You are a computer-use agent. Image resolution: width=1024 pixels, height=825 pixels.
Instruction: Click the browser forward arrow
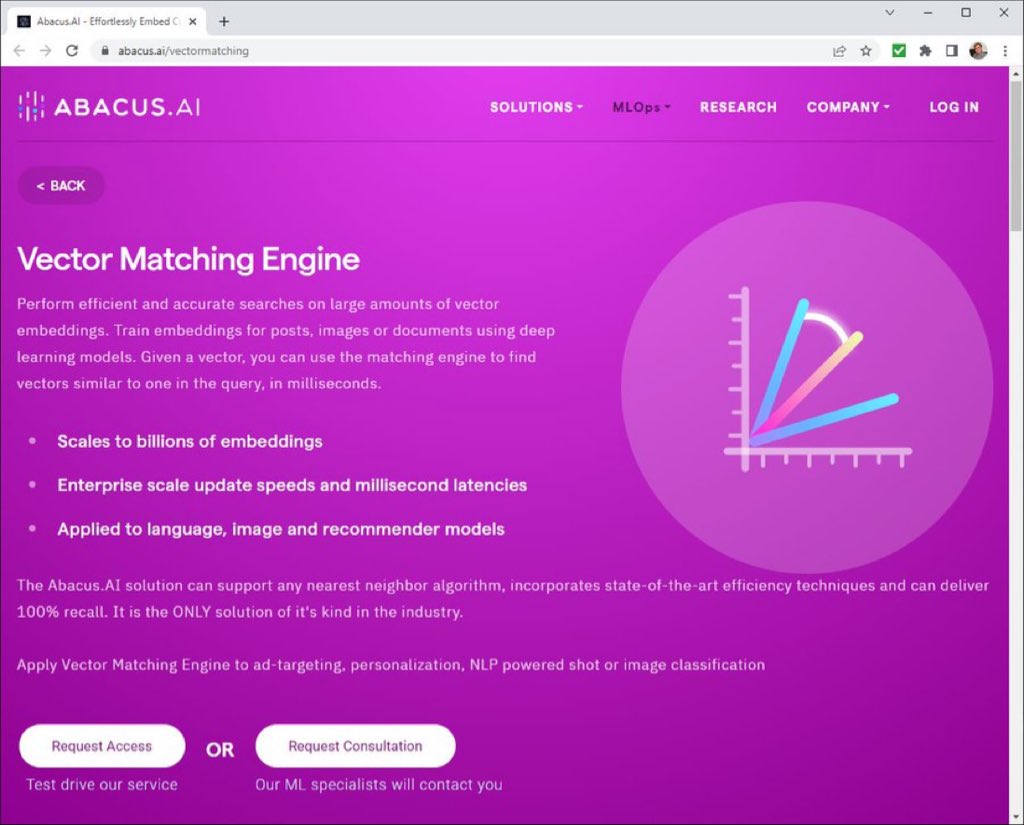click(45, 51)
